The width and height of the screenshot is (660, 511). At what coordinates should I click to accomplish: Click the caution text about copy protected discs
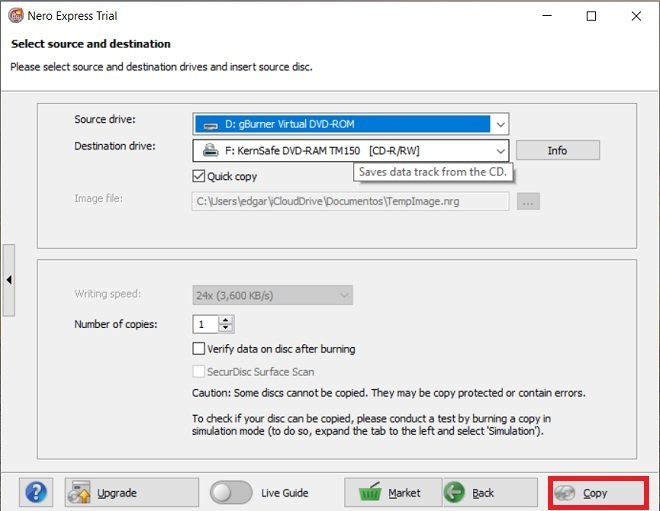point(389,393)
